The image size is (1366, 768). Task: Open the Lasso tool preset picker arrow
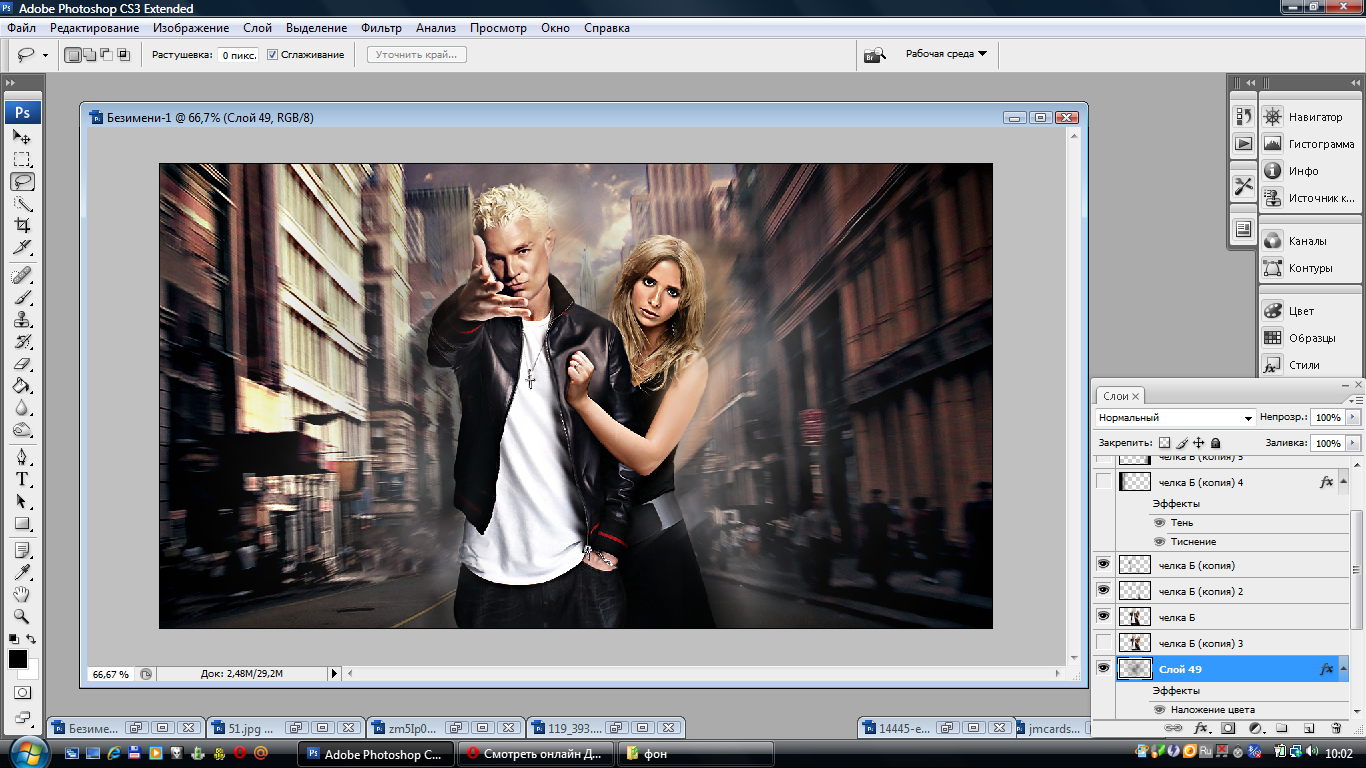click(x=45, y=56)
